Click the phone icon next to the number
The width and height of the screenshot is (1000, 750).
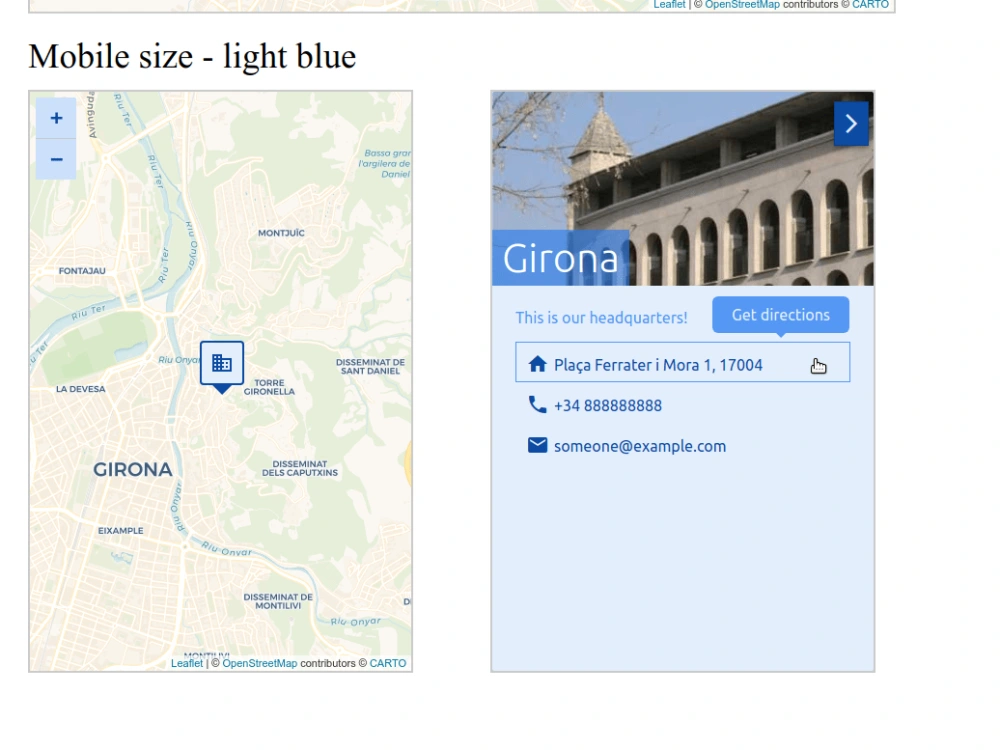[538, 405]
